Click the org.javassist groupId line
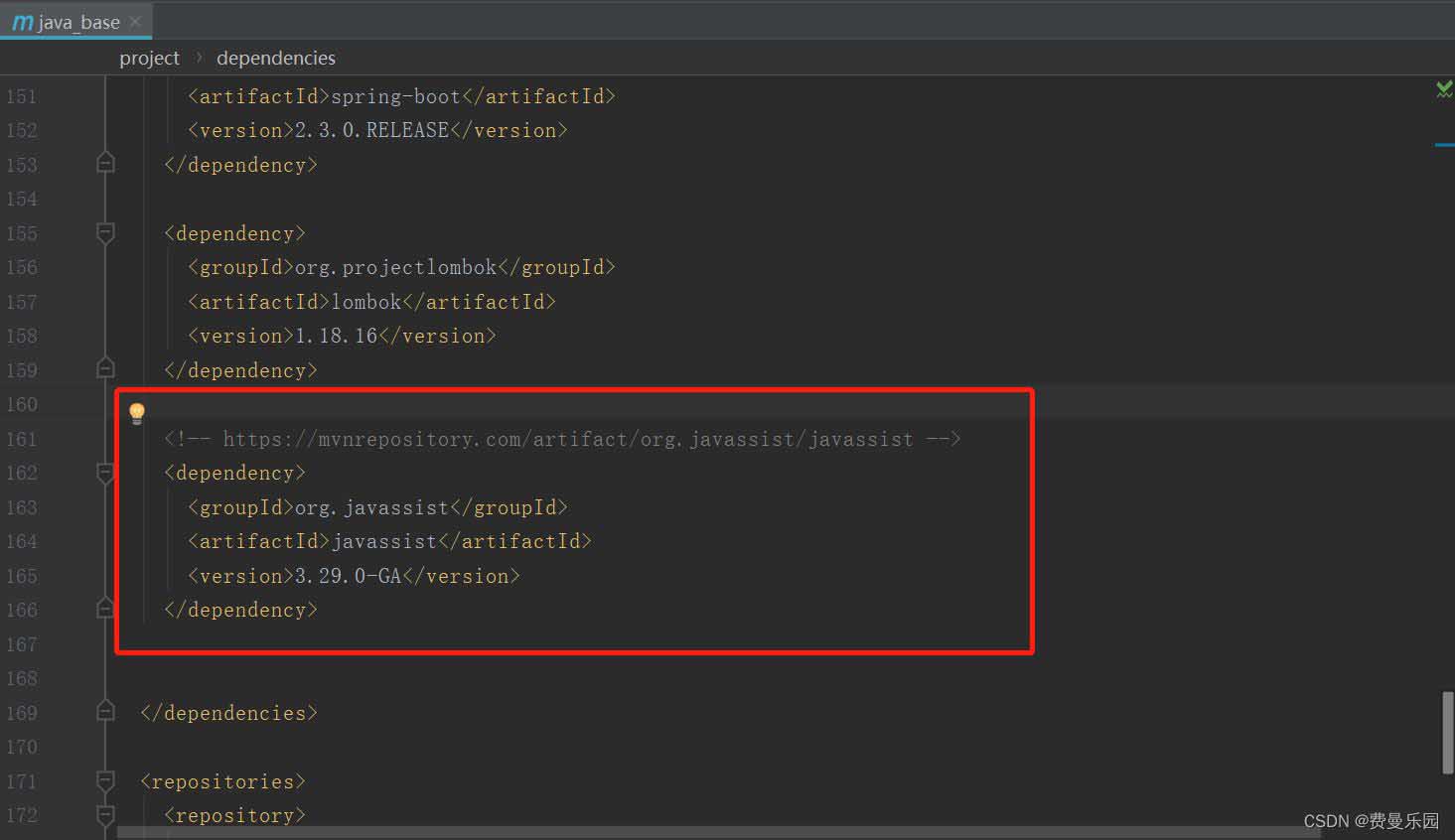1455x840 pixels. pos(377,507)
